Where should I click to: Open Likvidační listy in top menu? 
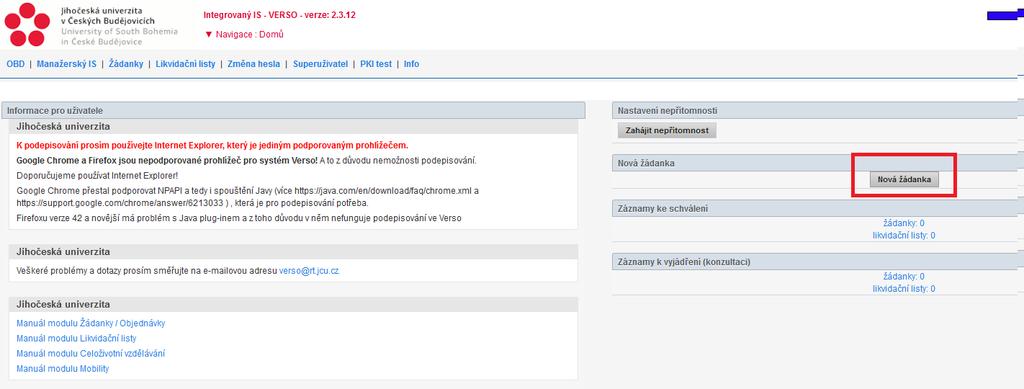pos(185,64)
